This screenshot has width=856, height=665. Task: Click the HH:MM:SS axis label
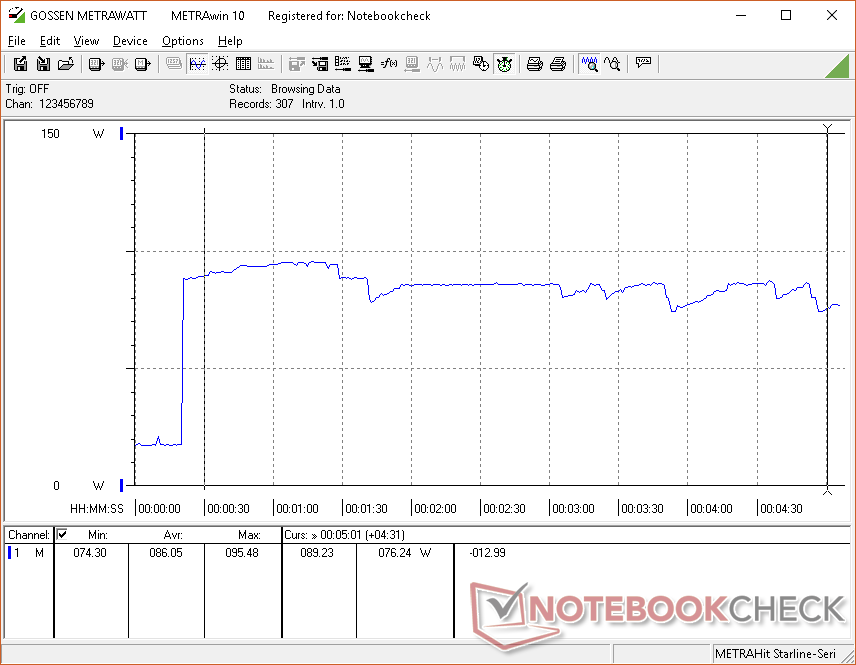(97, 509)
